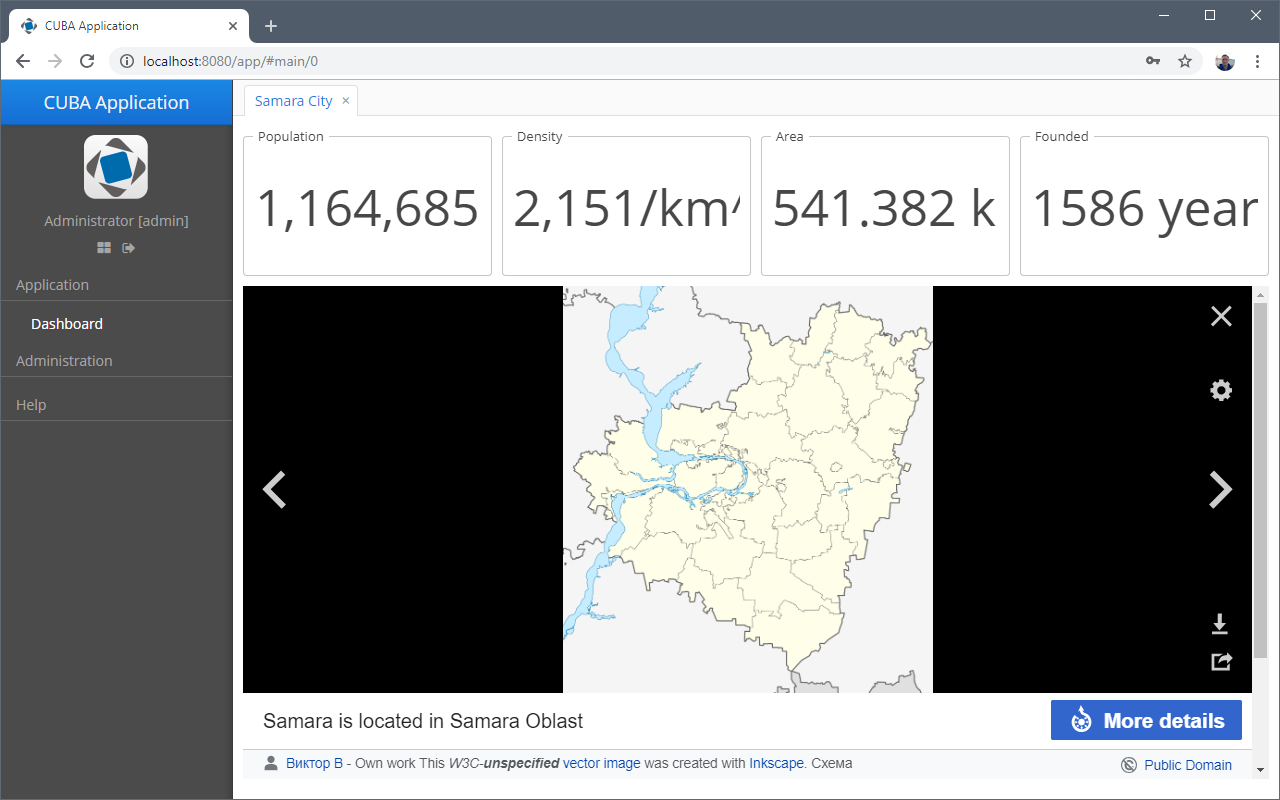Close the image viewer with the X icon
Image resolution: width=1280 pixels, height=800 pixels.
pyautogui.click(x=1221, y=317)
